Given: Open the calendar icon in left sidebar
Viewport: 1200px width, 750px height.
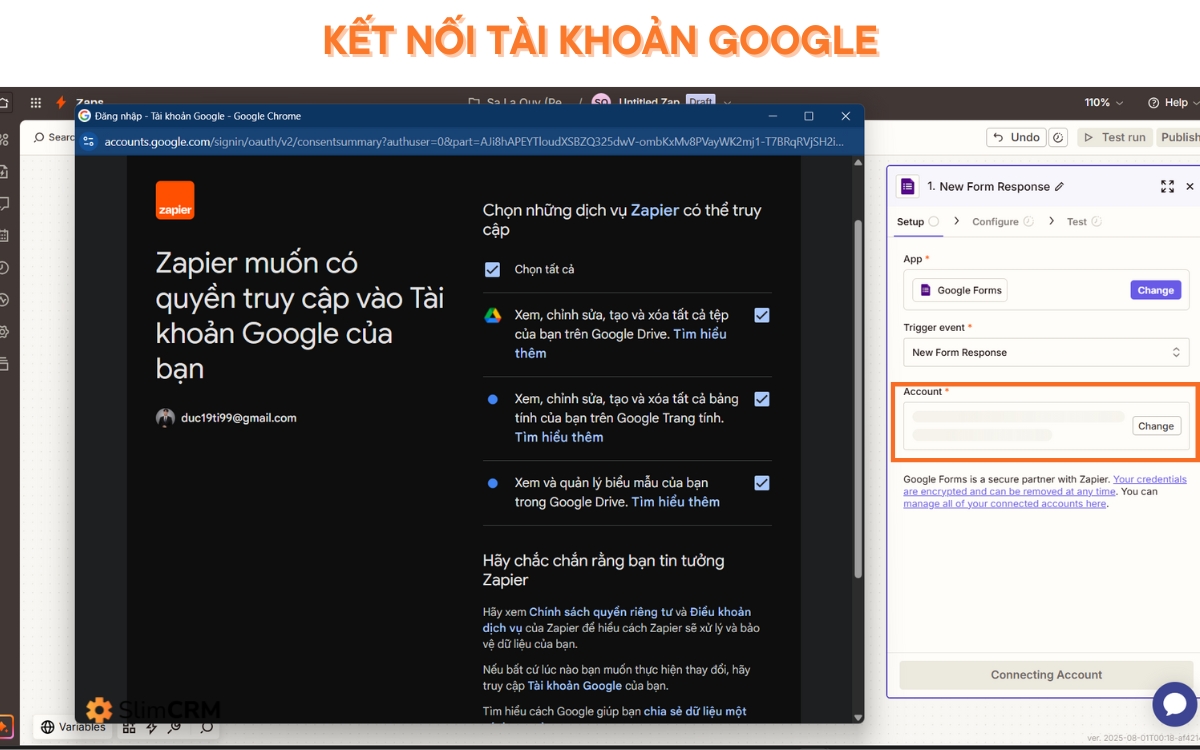Looking at the screenshot, I should tap(4, 235).
